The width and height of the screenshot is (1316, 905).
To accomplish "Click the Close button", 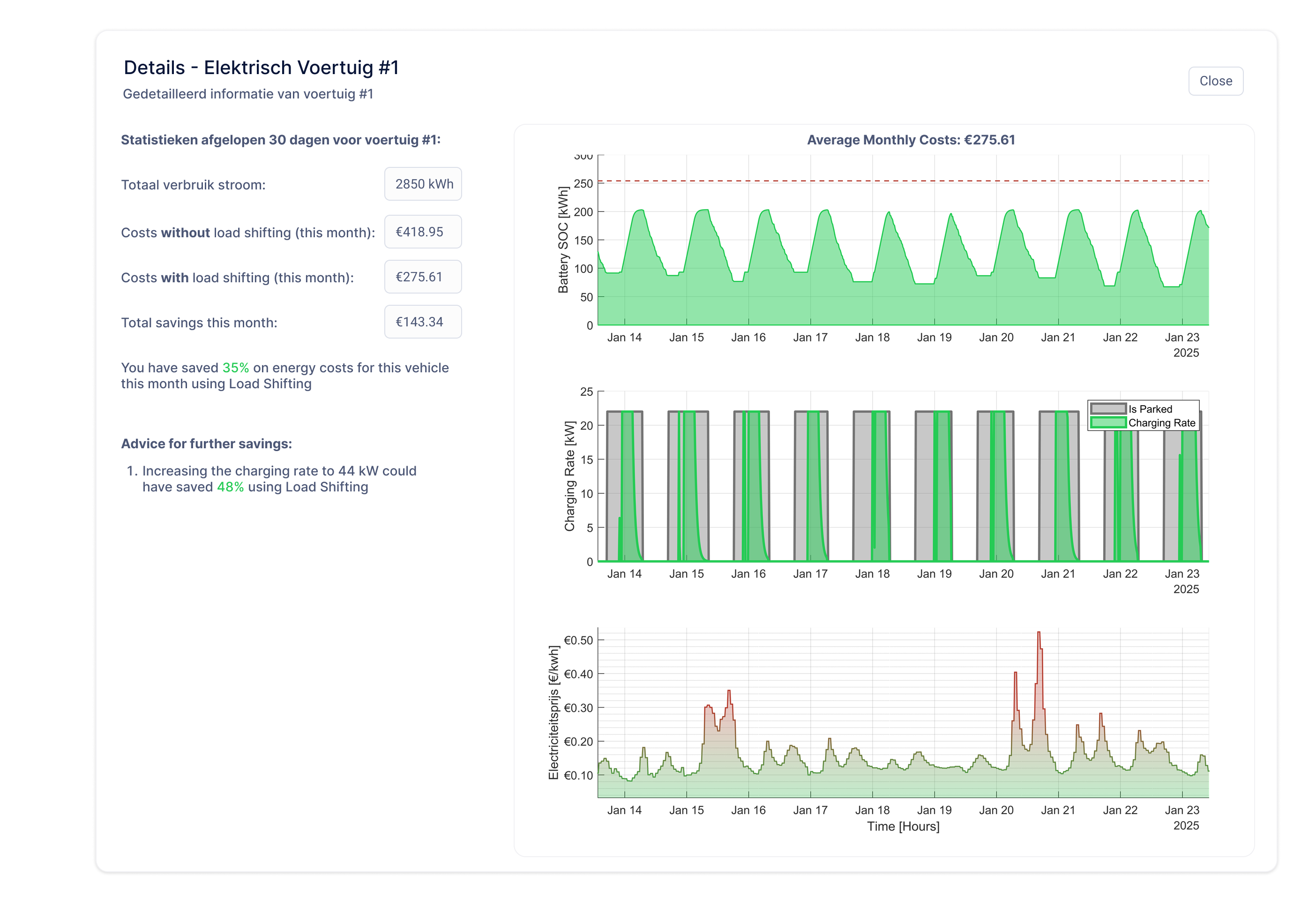I will 1215,81.
